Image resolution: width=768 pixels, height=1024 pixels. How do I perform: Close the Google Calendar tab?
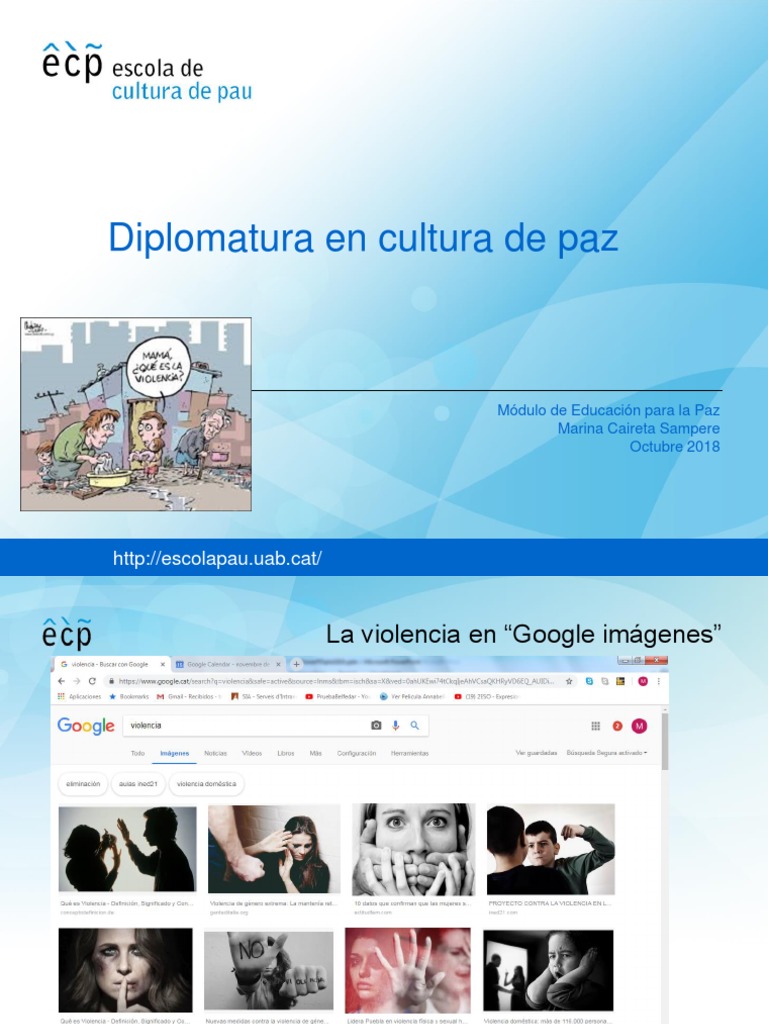[x=278, y=664]
